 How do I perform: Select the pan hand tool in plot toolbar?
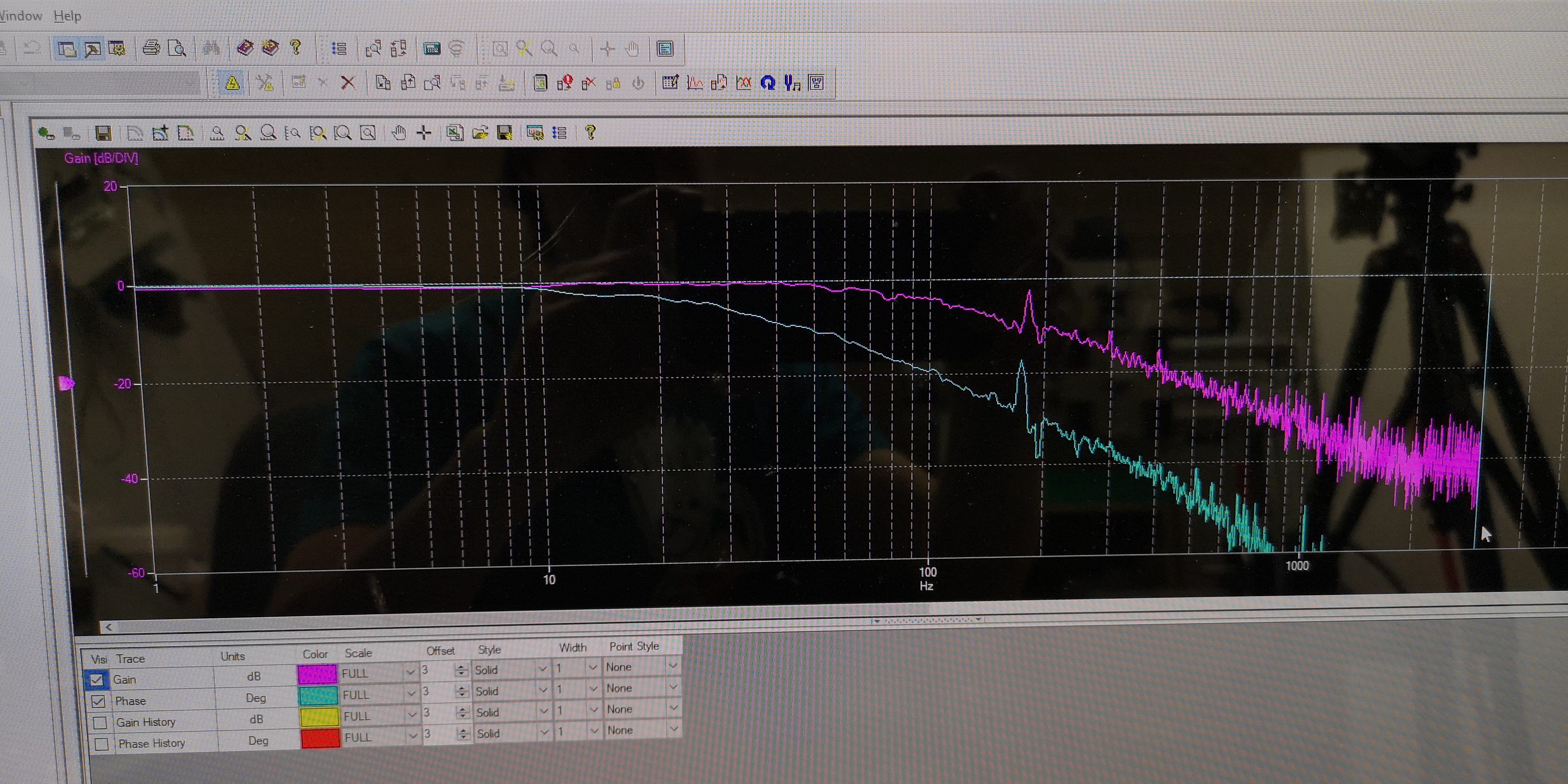[x=399, y=132]
